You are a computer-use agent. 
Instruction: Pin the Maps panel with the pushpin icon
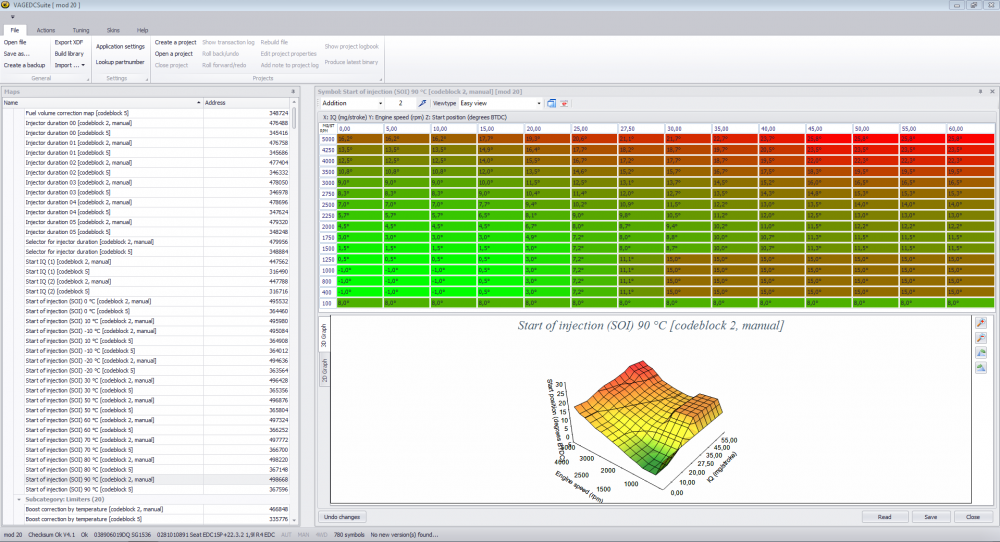pyautogui.click(x=293, y=91)
